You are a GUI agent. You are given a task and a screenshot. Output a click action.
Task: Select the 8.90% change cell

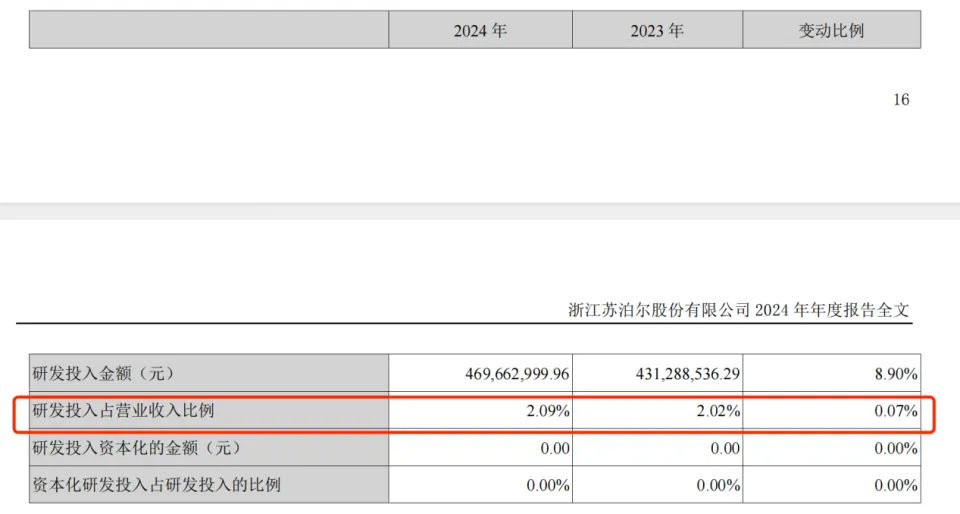click(893, 374)
